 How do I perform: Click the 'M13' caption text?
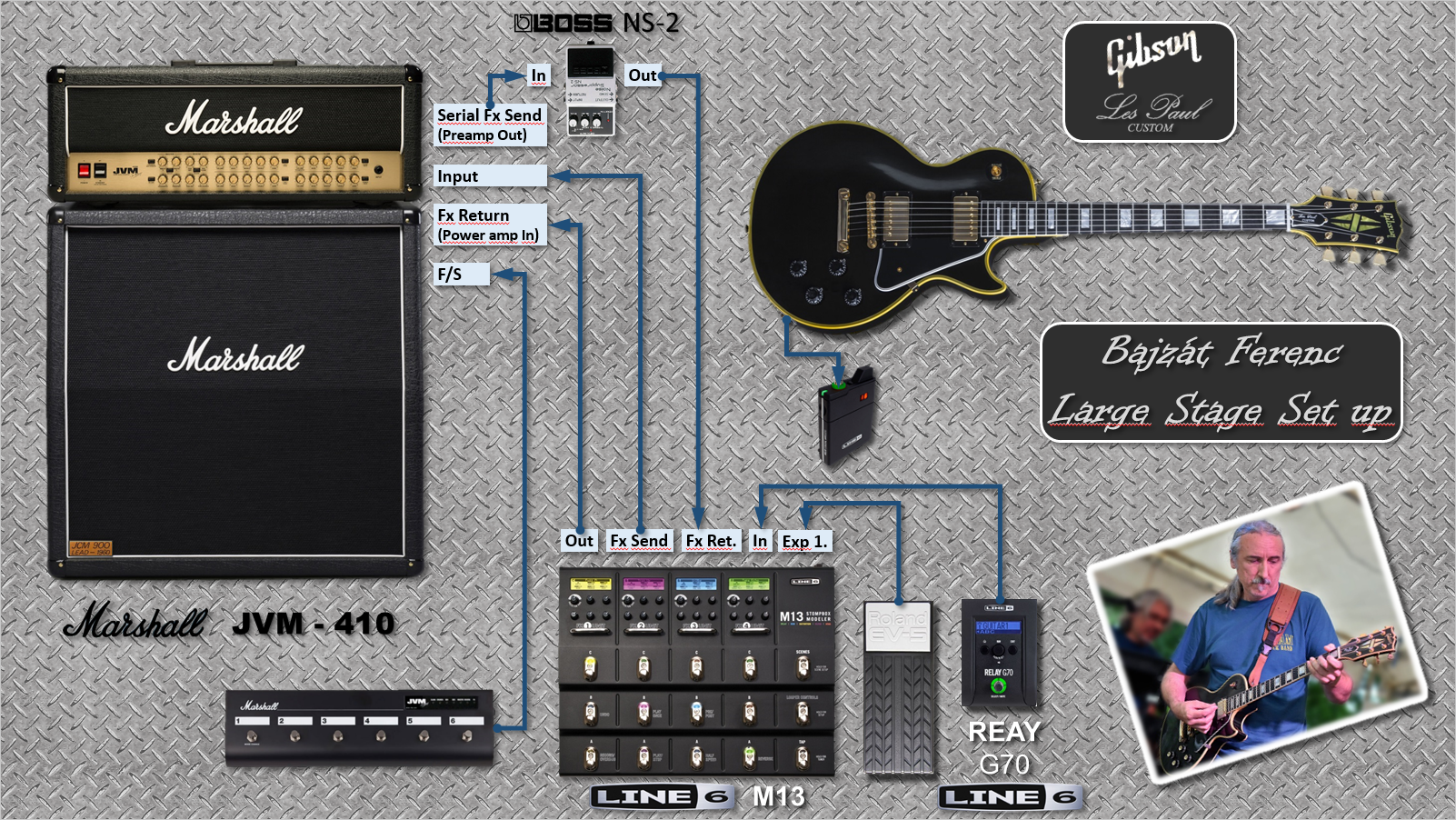pos(779,797)
